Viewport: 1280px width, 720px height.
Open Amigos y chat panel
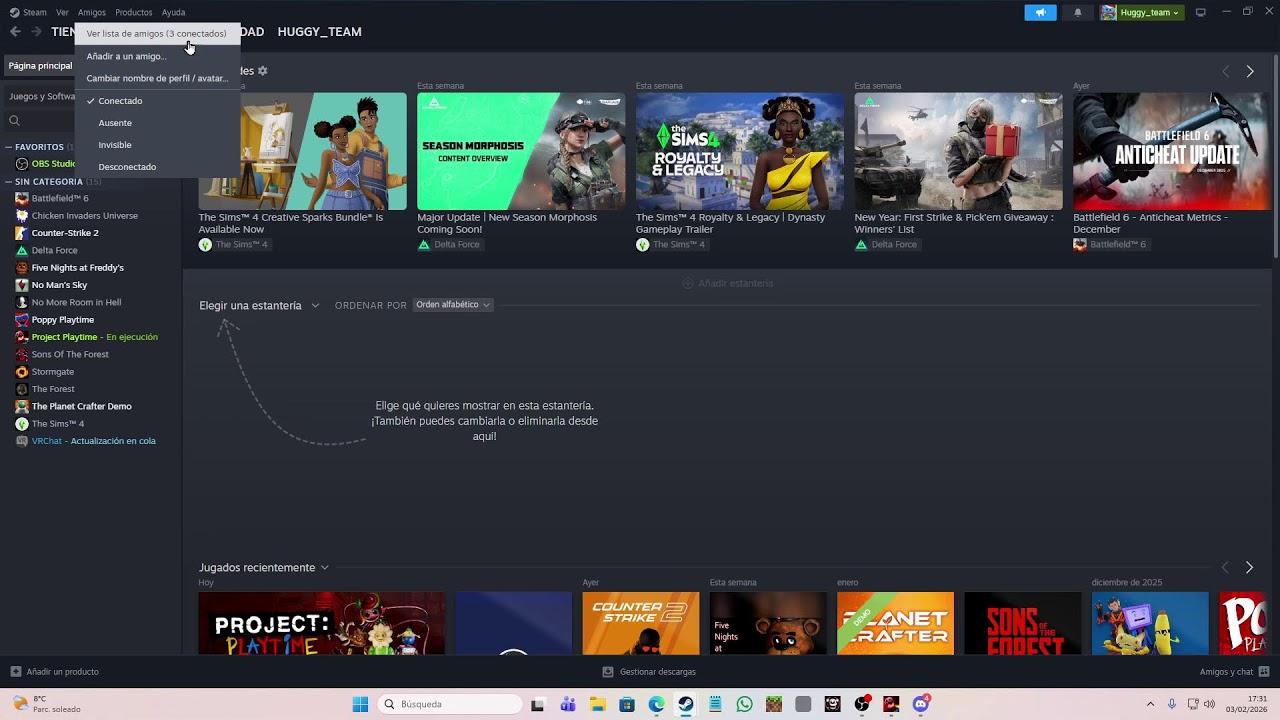pos(1234,672)
